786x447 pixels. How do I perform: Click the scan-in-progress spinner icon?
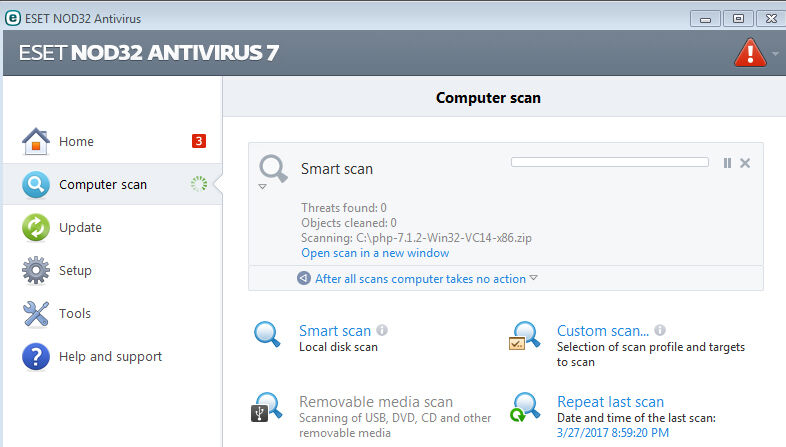(x=199, y=184)
